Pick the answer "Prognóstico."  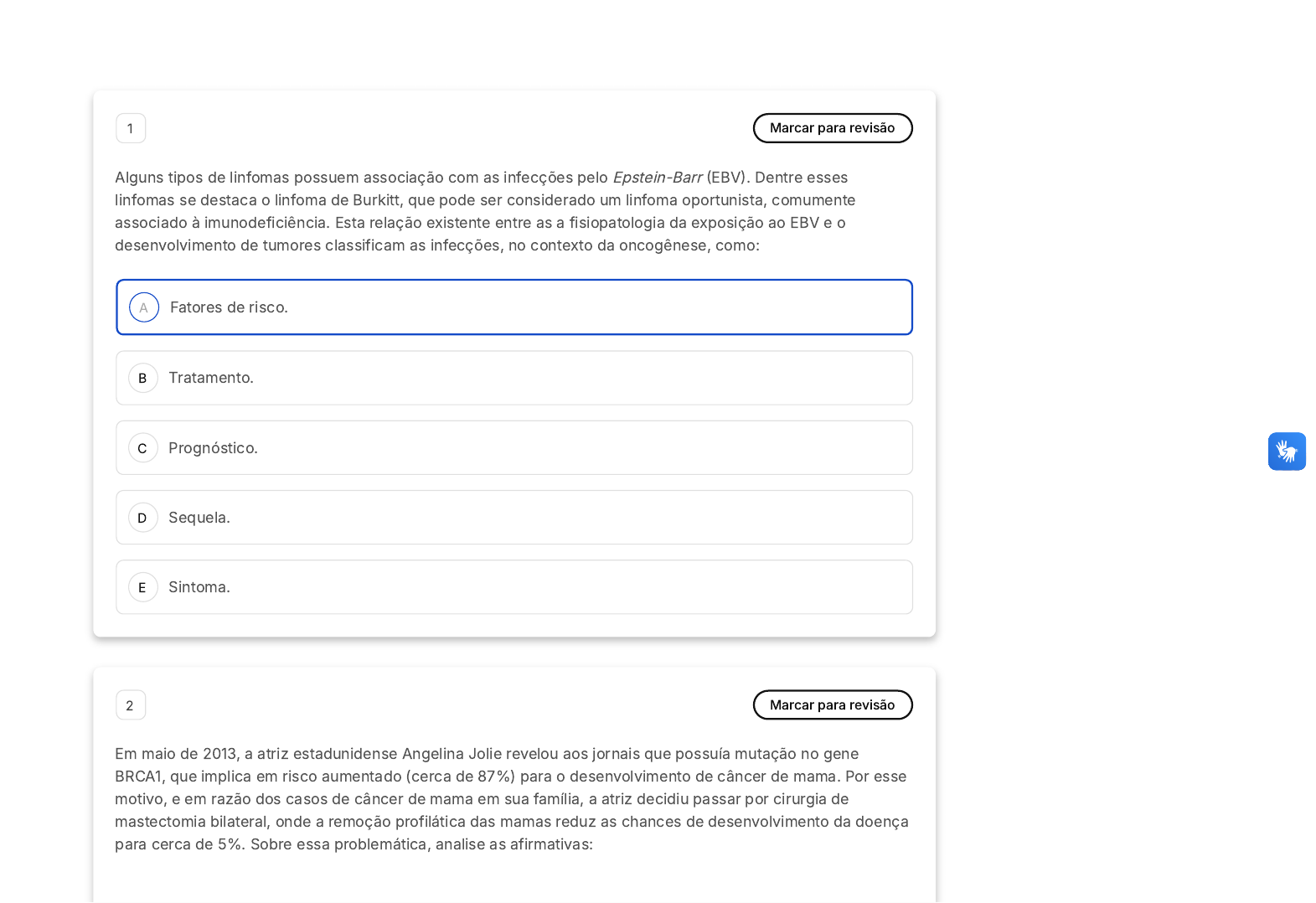coord(213,448)
